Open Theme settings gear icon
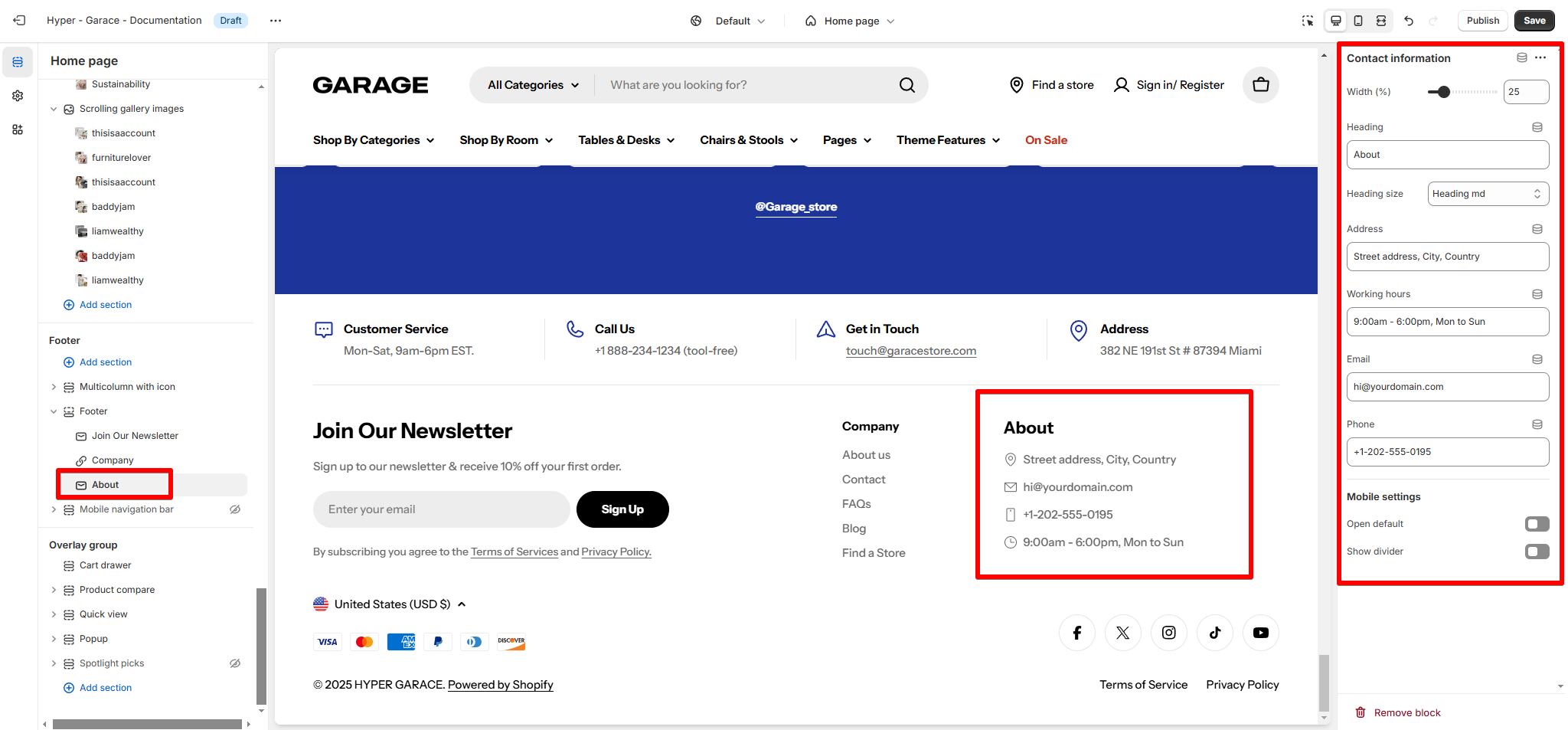This screenshot has width=1568, height=730. tap(18, 96)
